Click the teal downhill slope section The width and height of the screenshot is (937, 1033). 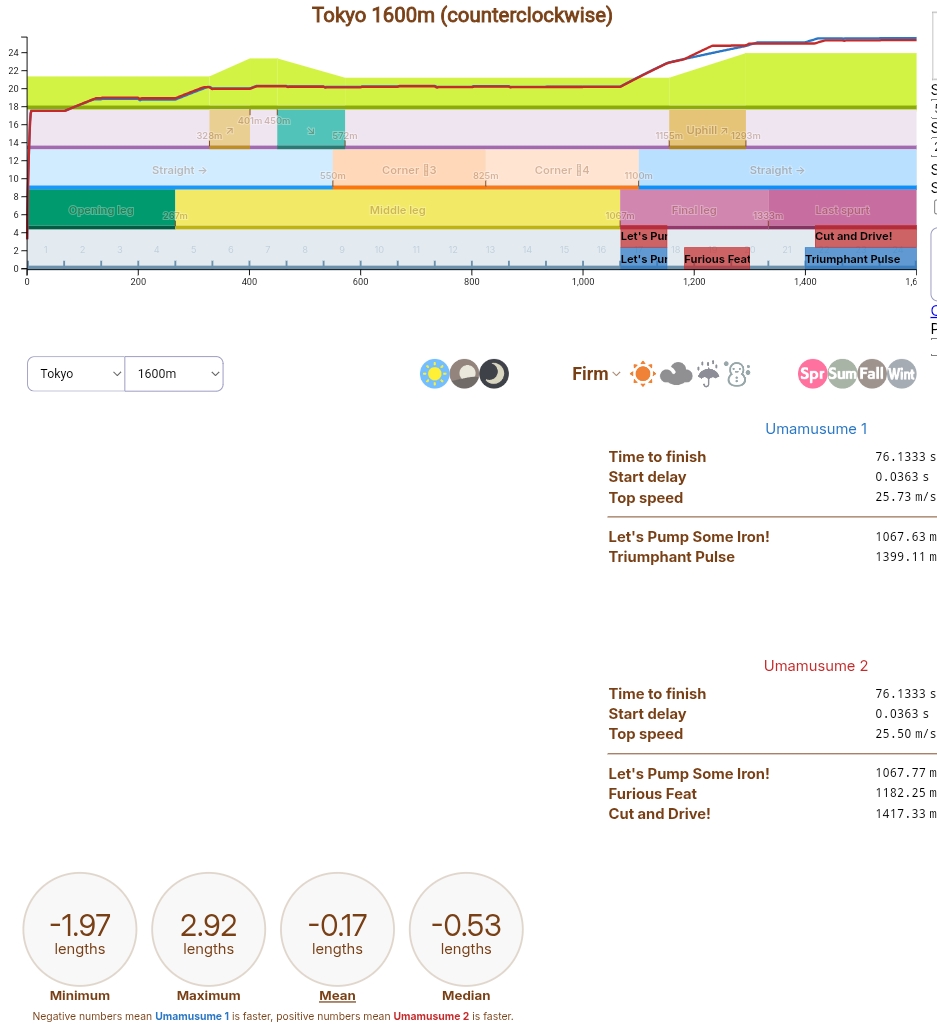pos(310,129)
